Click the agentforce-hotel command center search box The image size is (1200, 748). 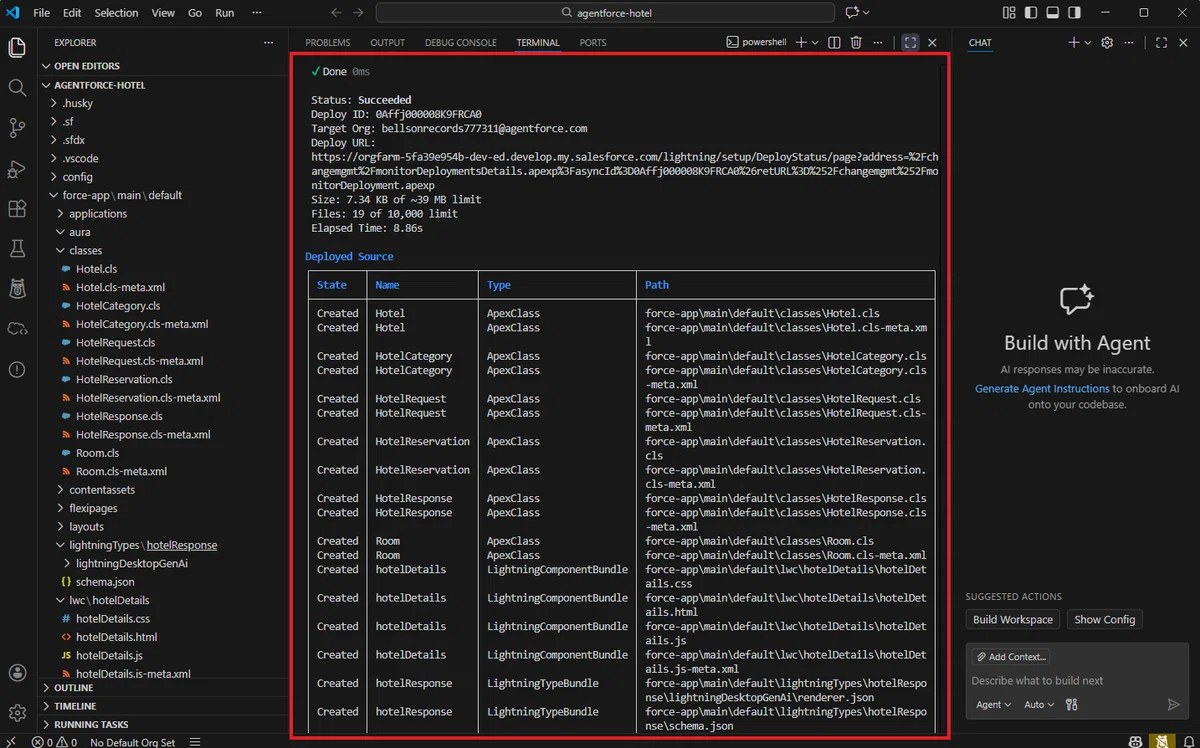click(605, 13)
